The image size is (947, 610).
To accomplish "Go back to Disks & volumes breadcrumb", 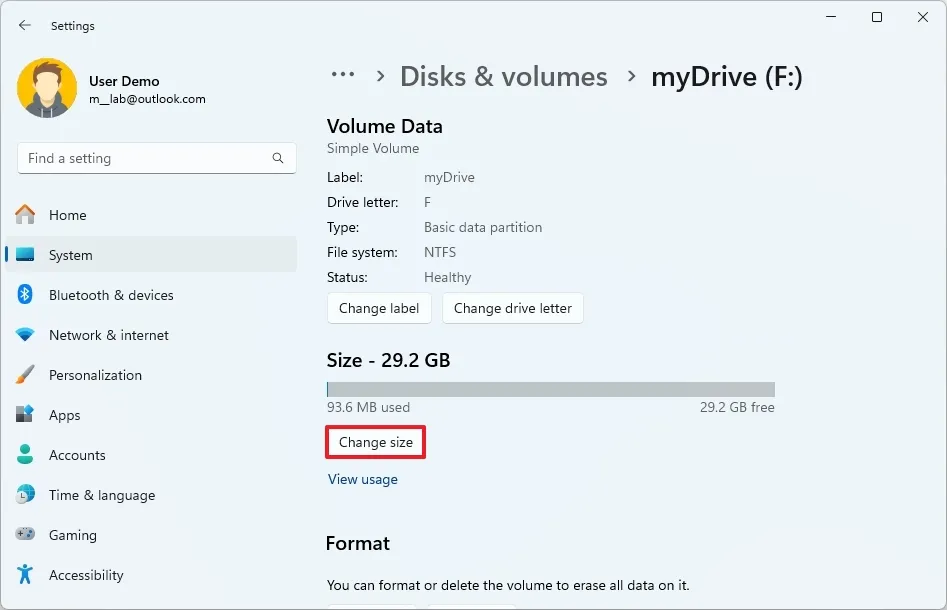I will (504, 76).
